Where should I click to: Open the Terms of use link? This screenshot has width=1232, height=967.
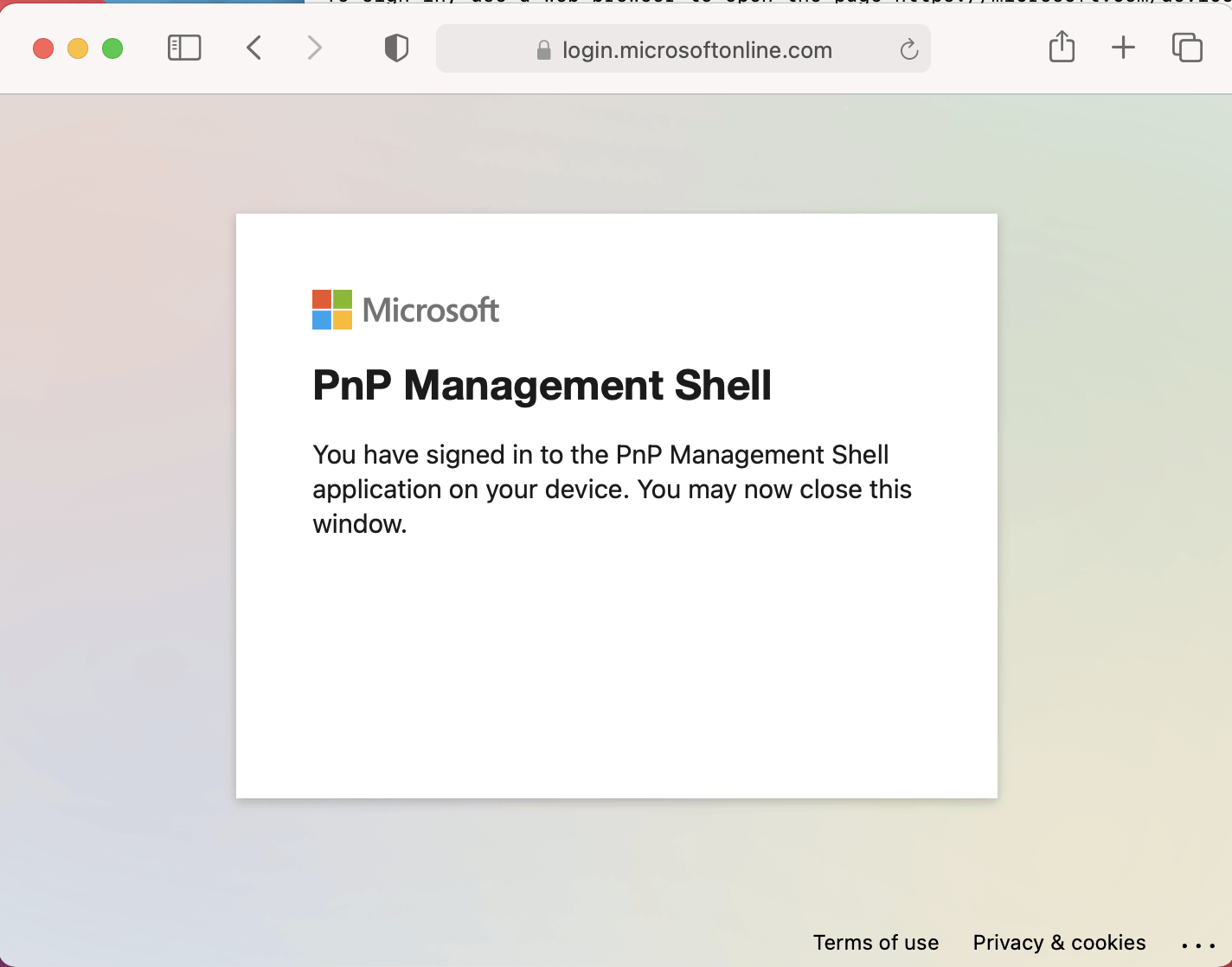tap(876, 943)
